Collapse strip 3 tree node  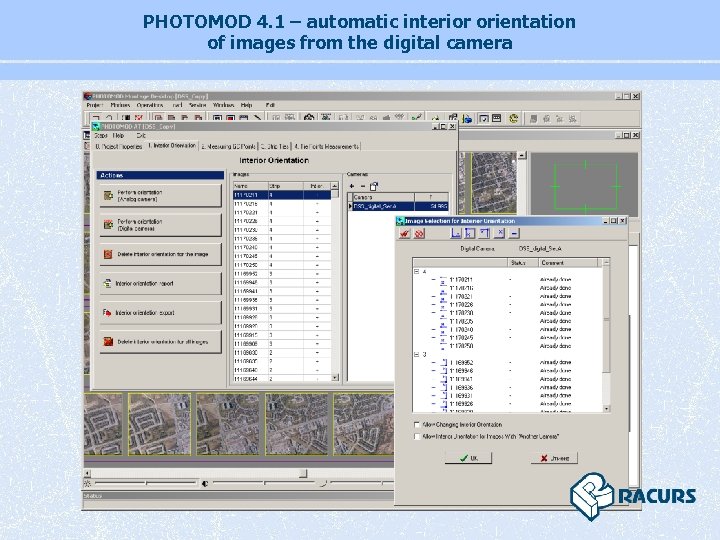[x=416, y=353]
